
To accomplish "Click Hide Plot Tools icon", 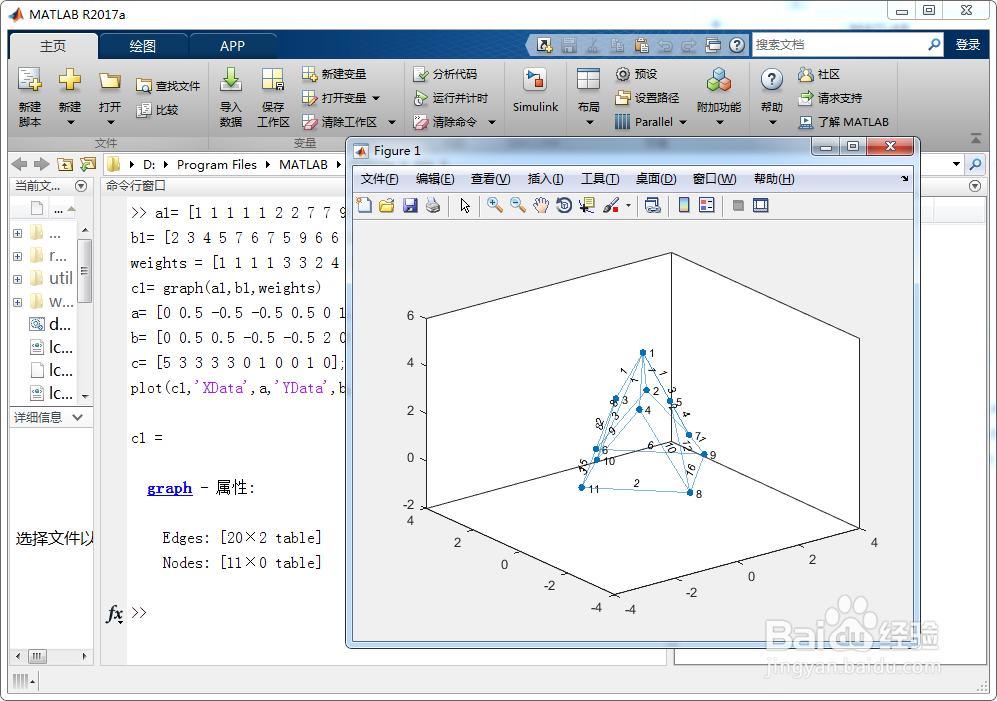I will click(738, 205).
